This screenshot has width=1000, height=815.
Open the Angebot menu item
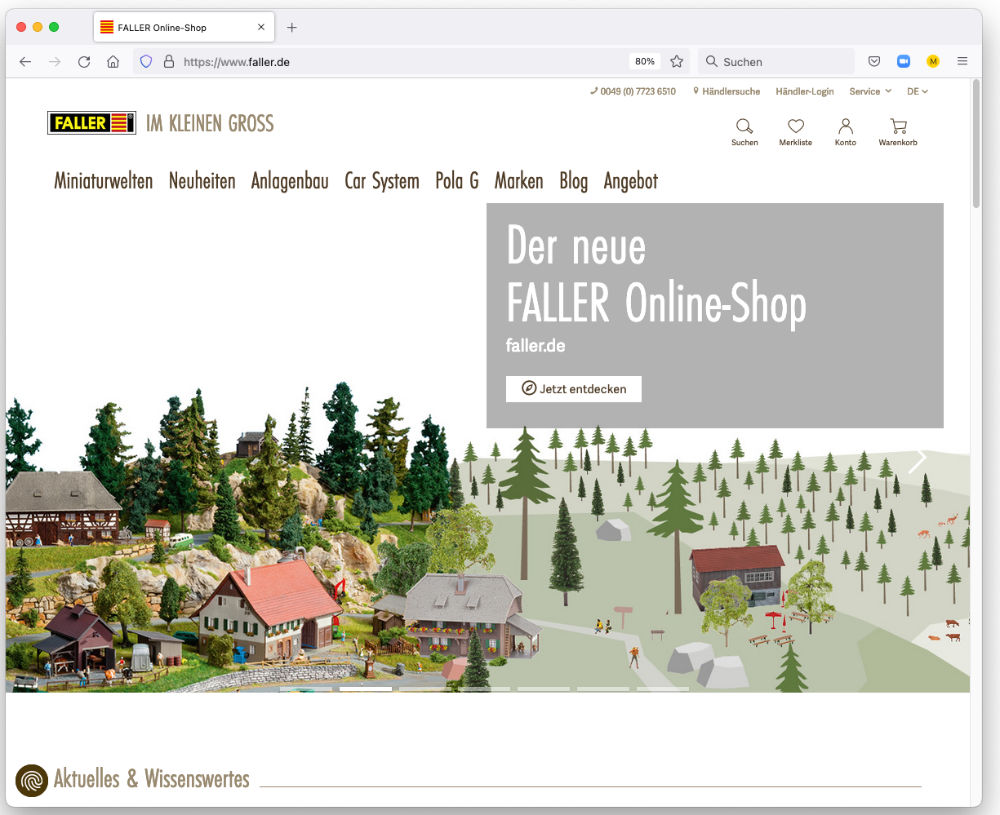point(631,181)
